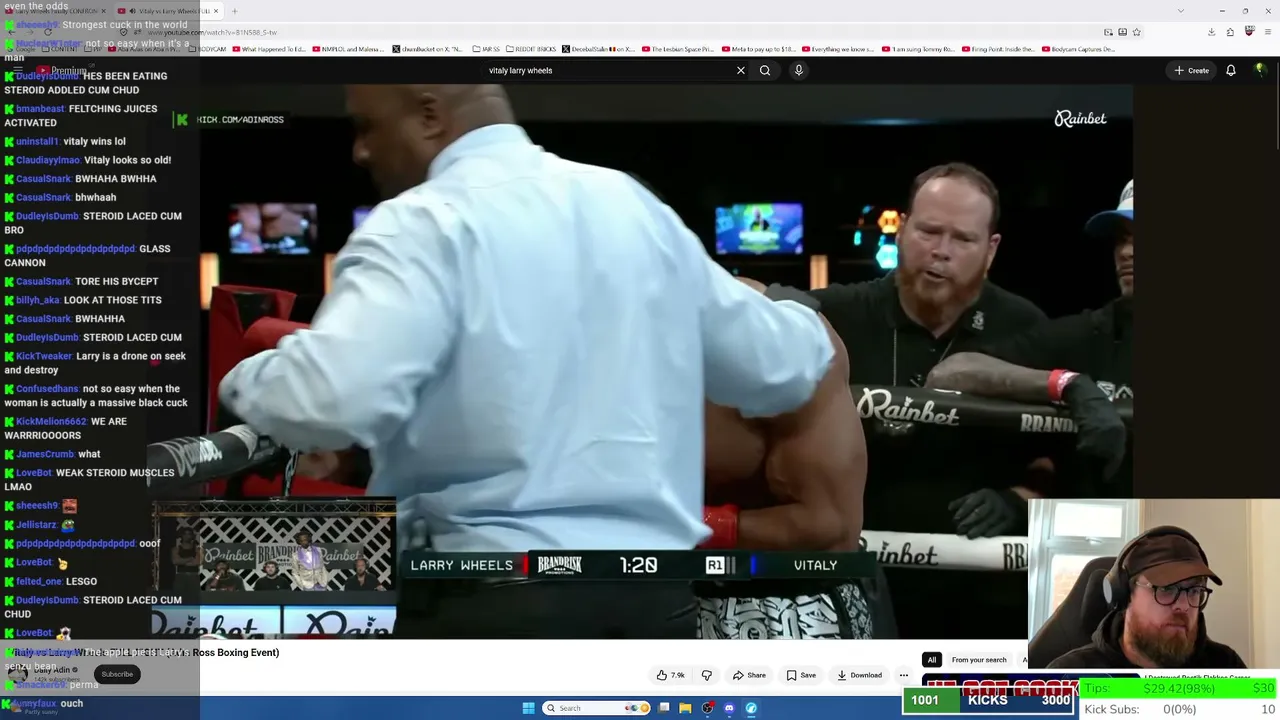The width and height of the screenshot is (1280, 720).
Task: Click the Rainbet logo in the video corner
Action: [x=1080, y=119]
